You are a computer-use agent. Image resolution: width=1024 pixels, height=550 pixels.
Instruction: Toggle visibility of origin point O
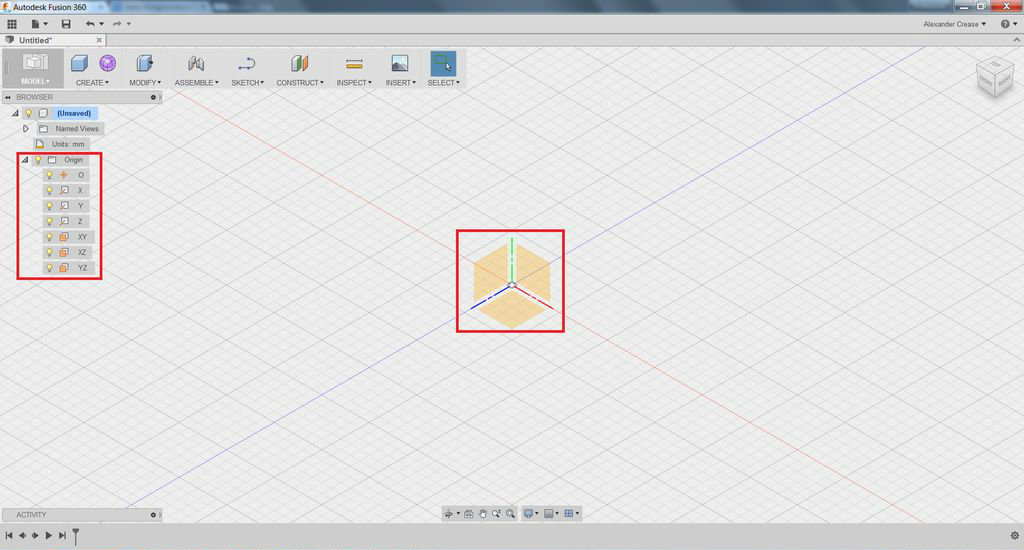point(49,175)
